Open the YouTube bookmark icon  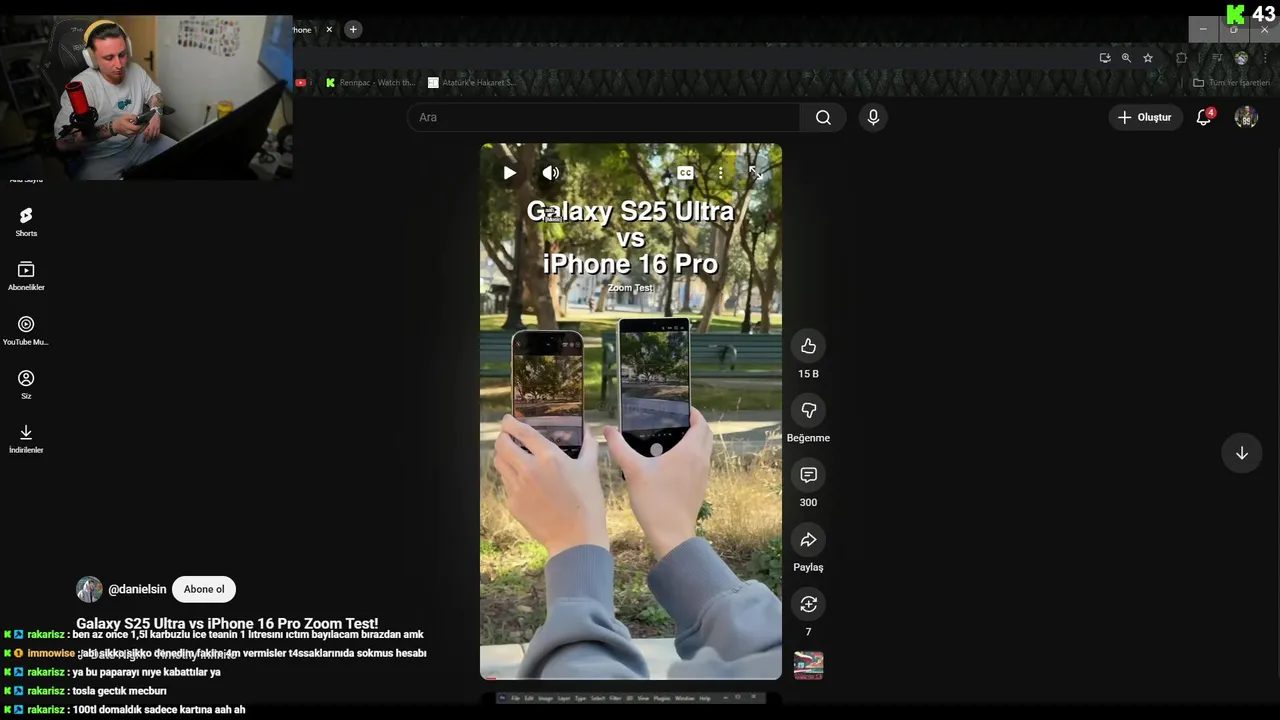click(301, 82)
